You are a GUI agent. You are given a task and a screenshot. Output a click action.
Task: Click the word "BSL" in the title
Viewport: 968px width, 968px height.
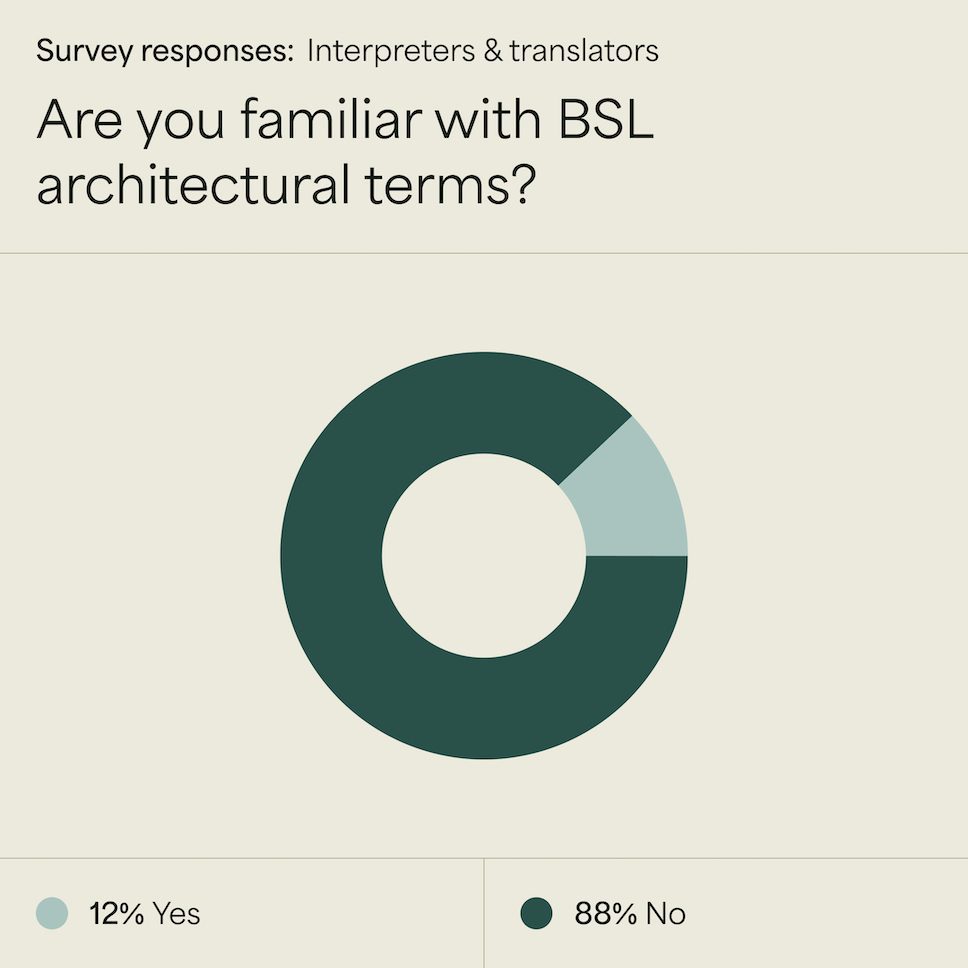coord(606,119)
